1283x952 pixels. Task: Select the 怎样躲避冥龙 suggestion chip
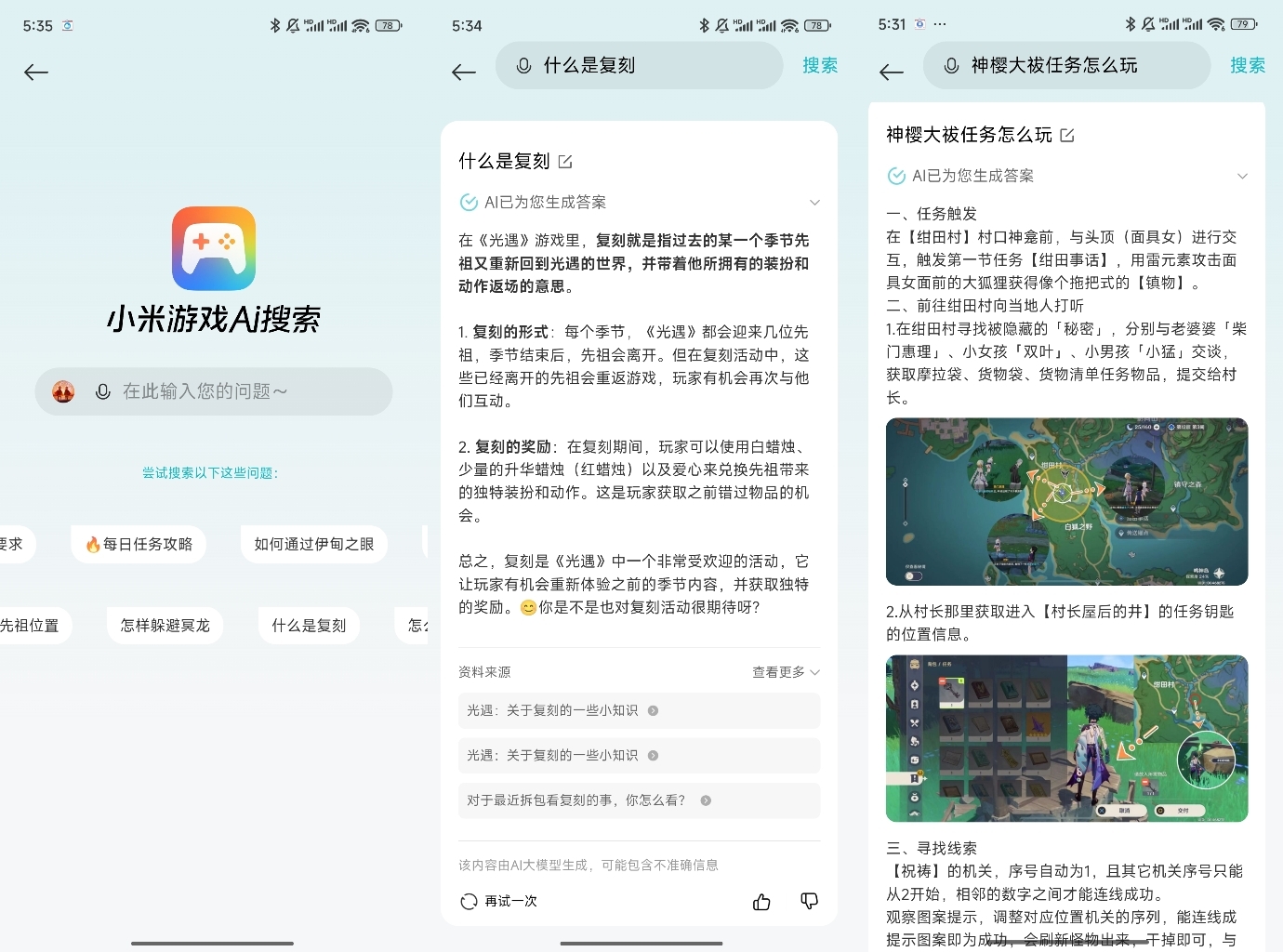[x=165, y=626]
